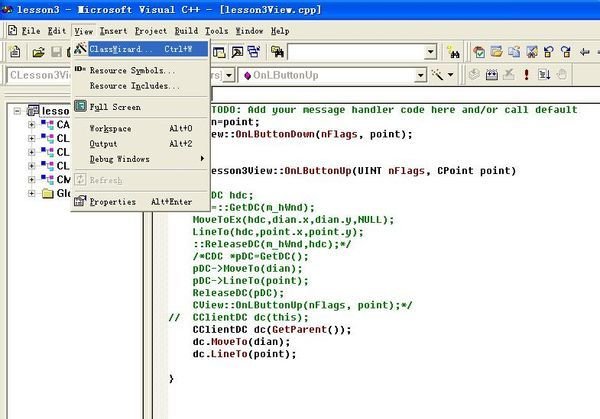Click the Build toolbar icon
600x419 pixels.
tap(492, 75)
